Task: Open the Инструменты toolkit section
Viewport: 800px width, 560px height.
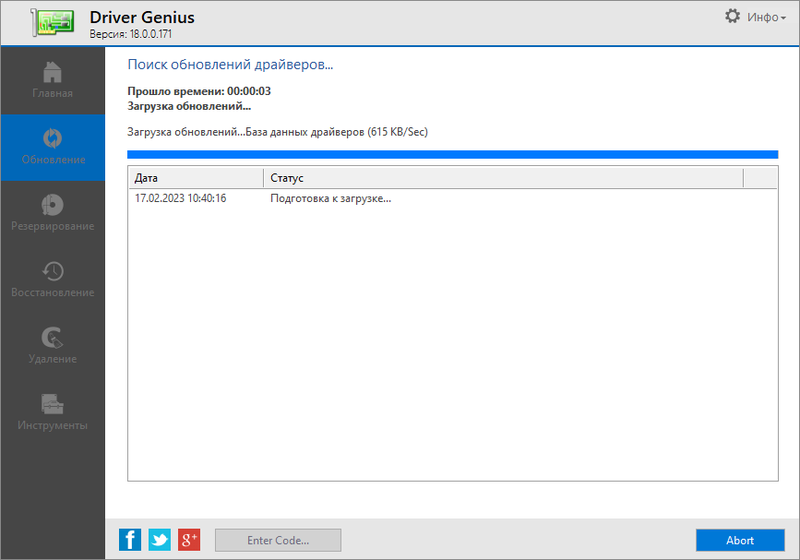Action: coord(53,413)
